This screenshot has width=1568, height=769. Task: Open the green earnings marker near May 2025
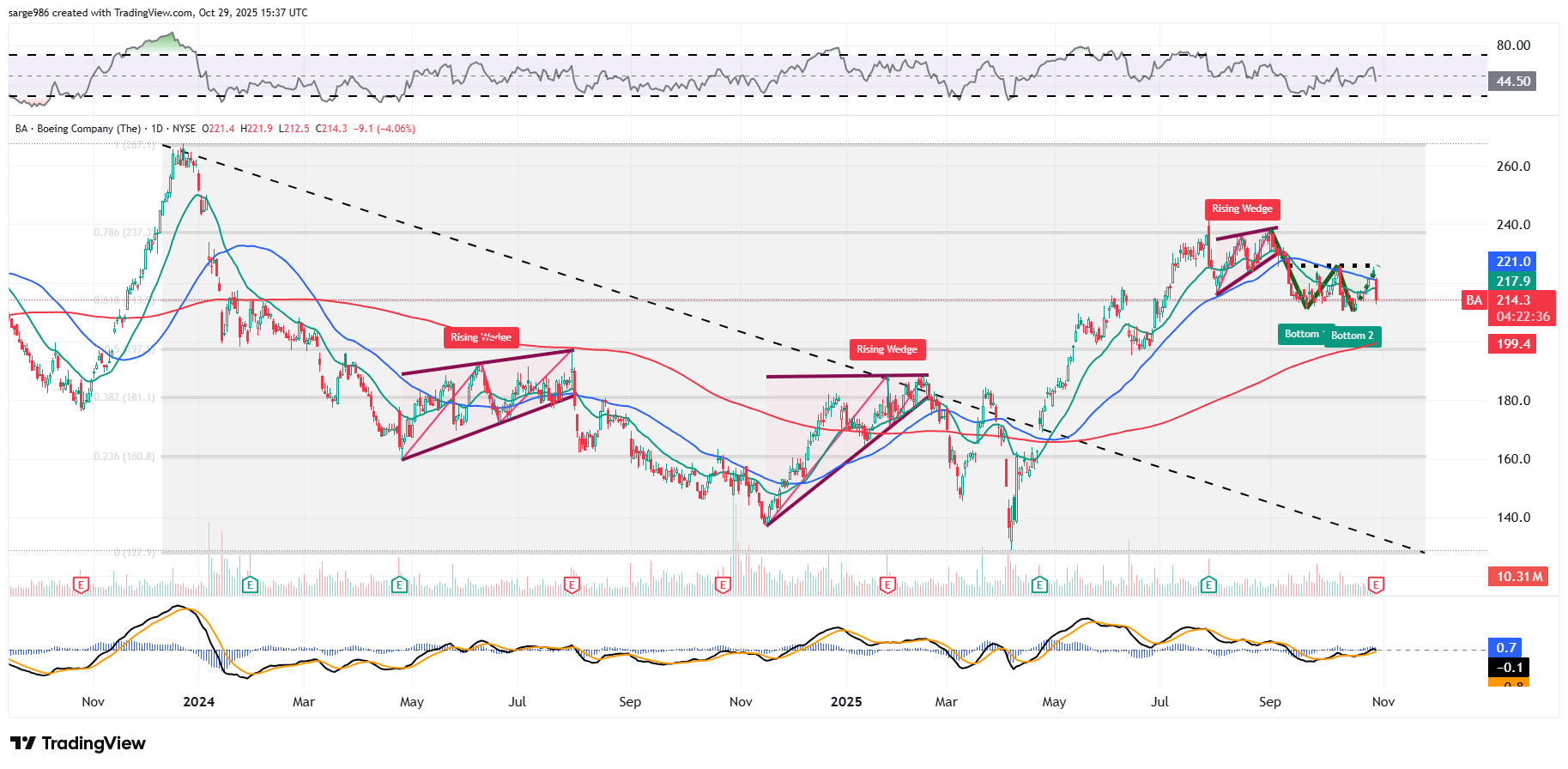(1039, 585)
